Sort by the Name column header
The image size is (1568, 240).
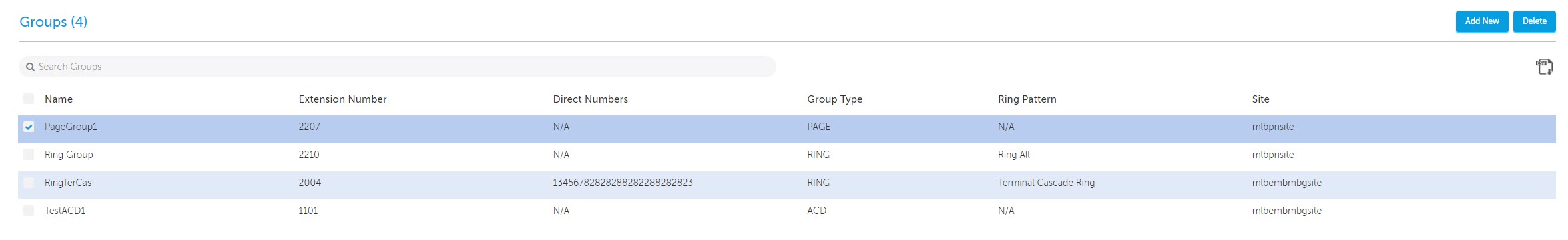click(x=59, y=99)
